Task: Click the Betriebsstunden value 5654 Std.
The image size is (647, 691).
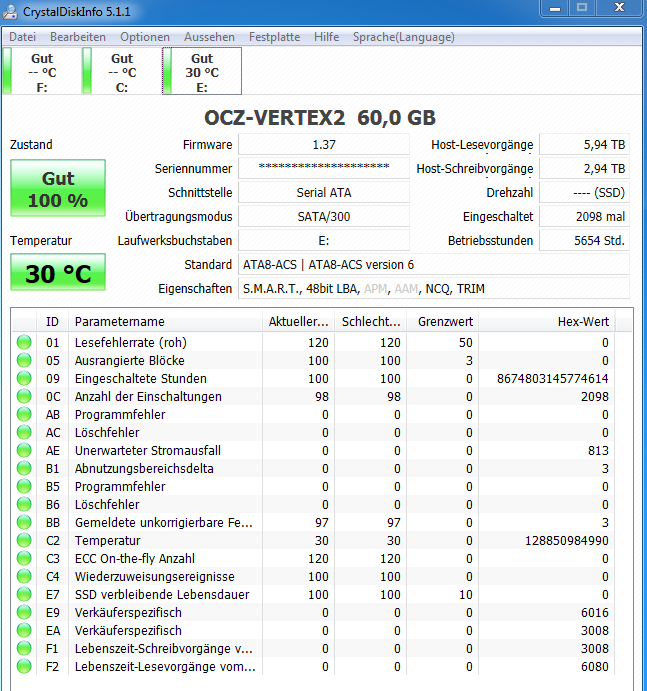Action: coord(584,241)
